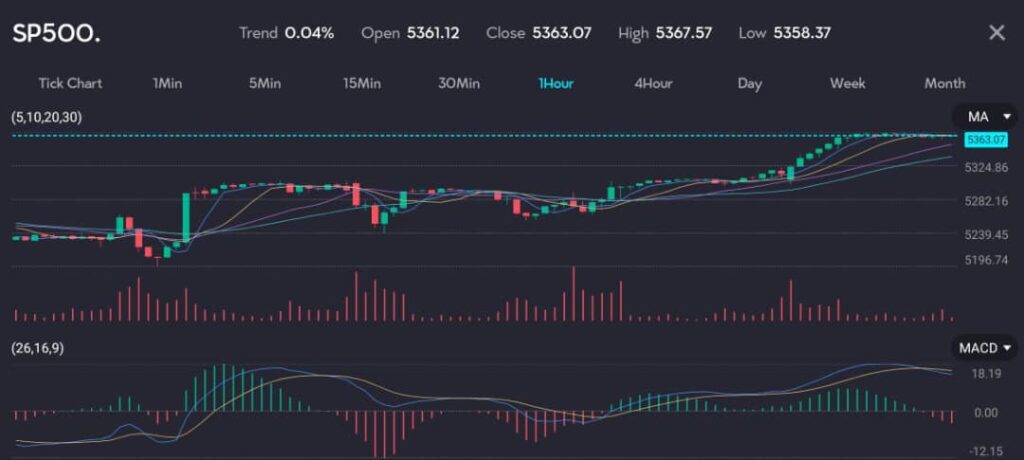Viewport: 1024px width, 460px height.
Task: Close the SP500 chart panel
Action: click(996, 33)
